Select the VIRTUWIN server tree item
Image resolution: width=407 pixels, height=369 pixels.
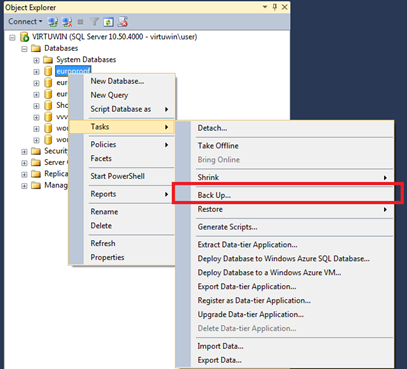click(x=115, y=37)
